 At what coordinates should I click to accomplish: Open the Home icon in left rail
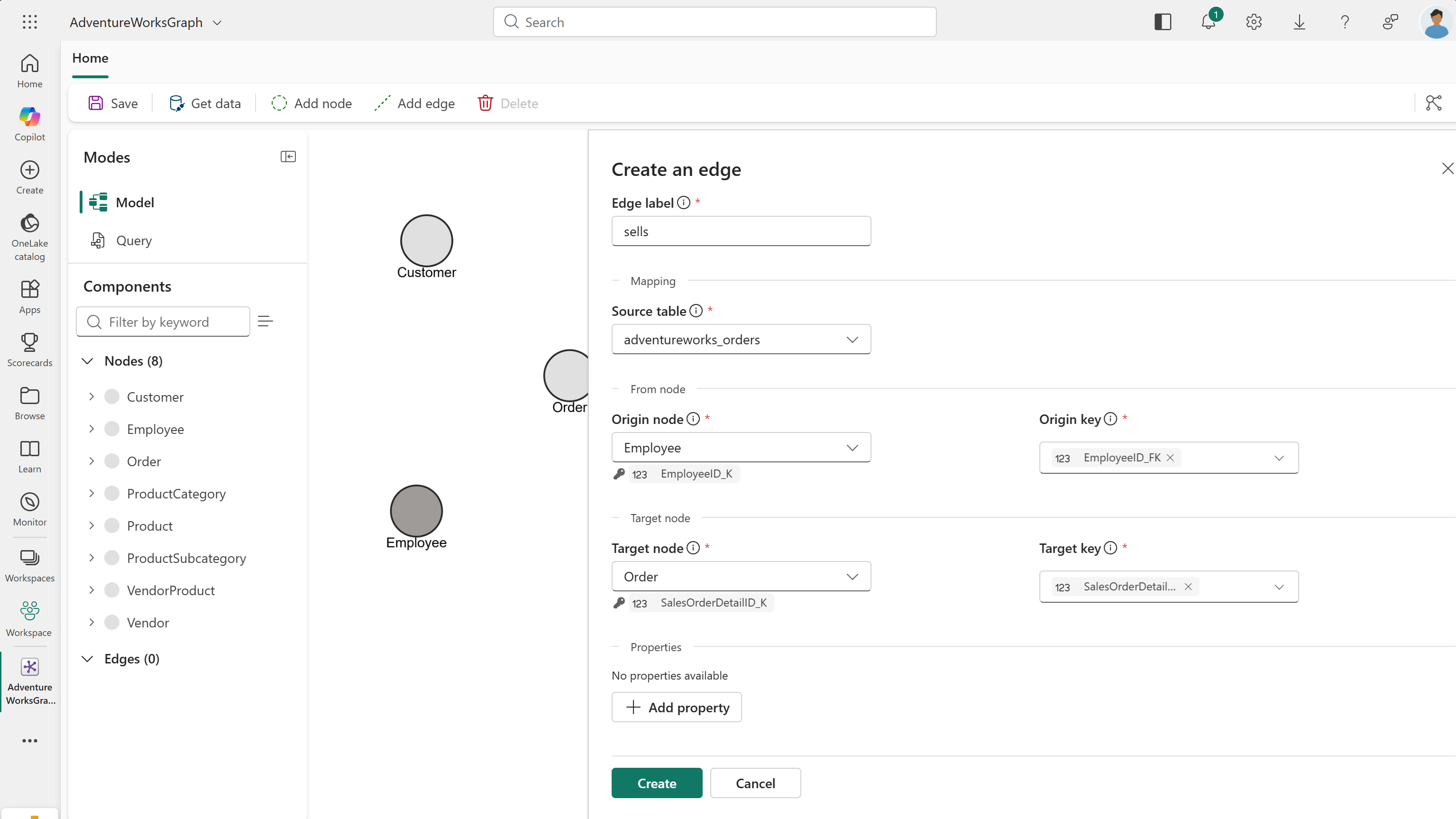(30, 71)
